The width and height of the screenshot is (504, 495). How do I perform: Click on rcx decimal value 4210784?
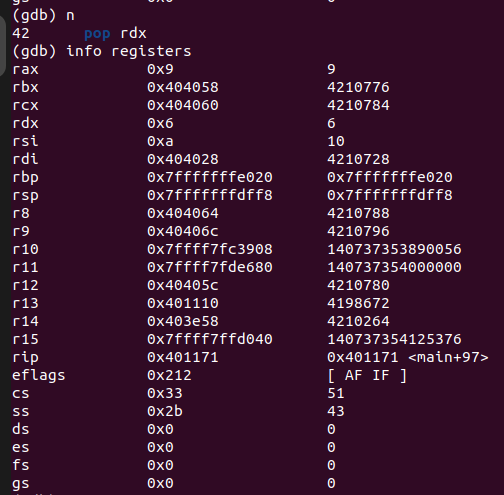[x=358, y=105]
